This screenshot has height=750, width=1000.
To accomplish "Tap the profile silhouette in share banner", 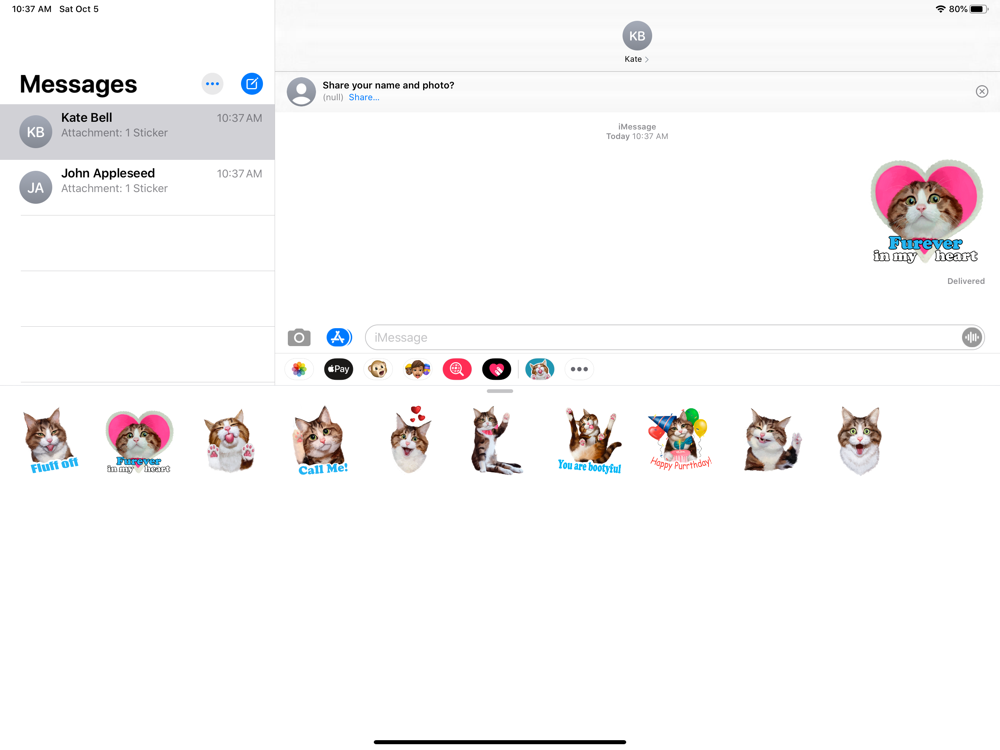I will pos(301,92).
